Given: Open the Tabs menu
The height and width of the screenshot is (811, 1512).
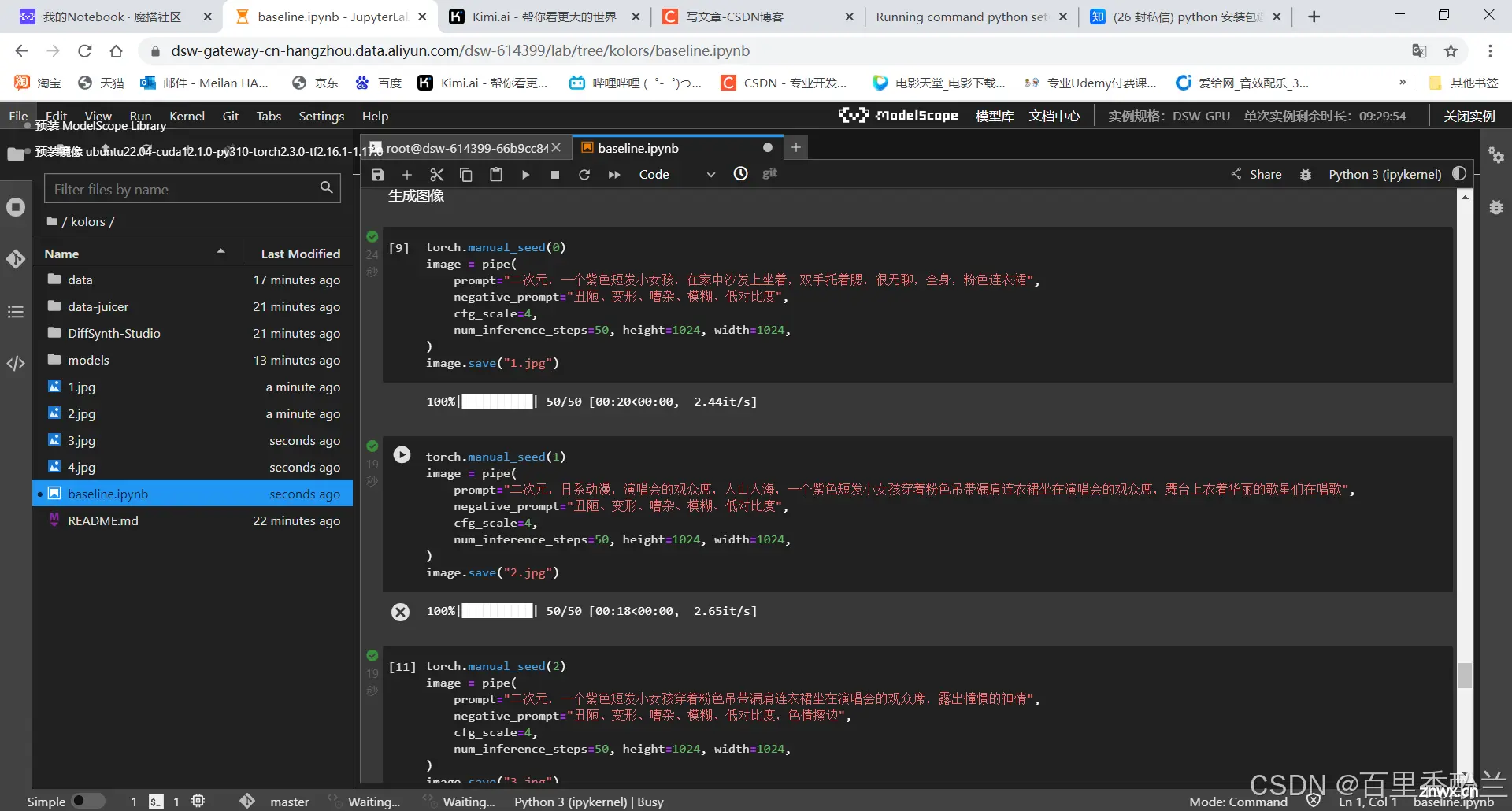Looking at the screenshot, I should 269,116.
